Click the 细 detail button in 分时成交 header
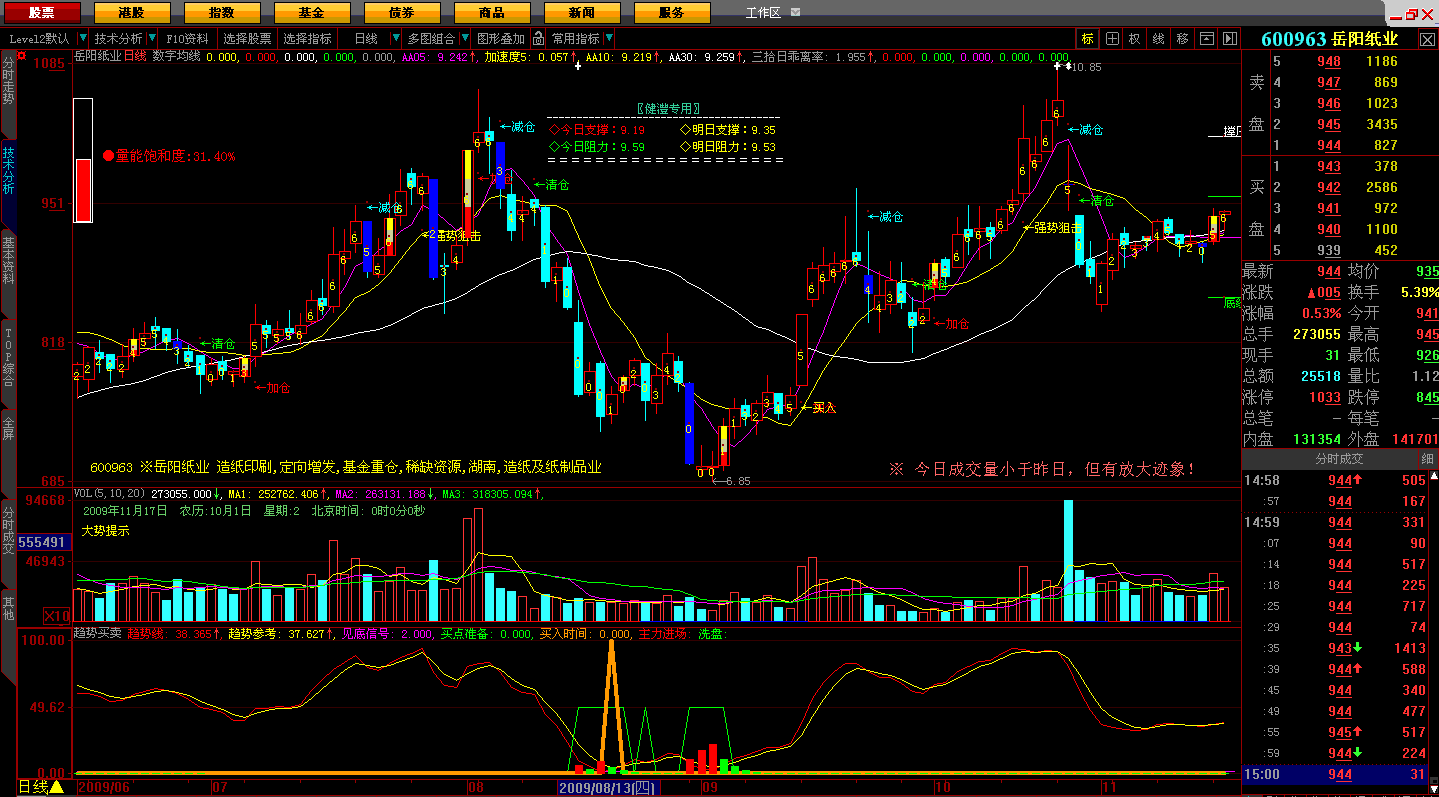Viewport: 1439px width, 797px height. [x=1427, y=459]
